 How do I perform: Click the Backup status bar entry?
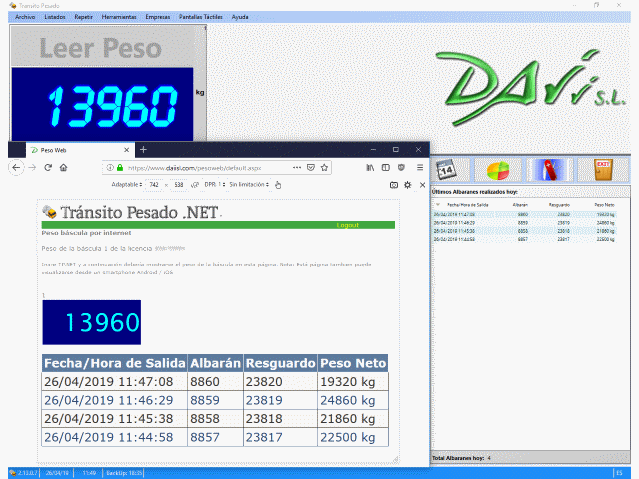124,473
